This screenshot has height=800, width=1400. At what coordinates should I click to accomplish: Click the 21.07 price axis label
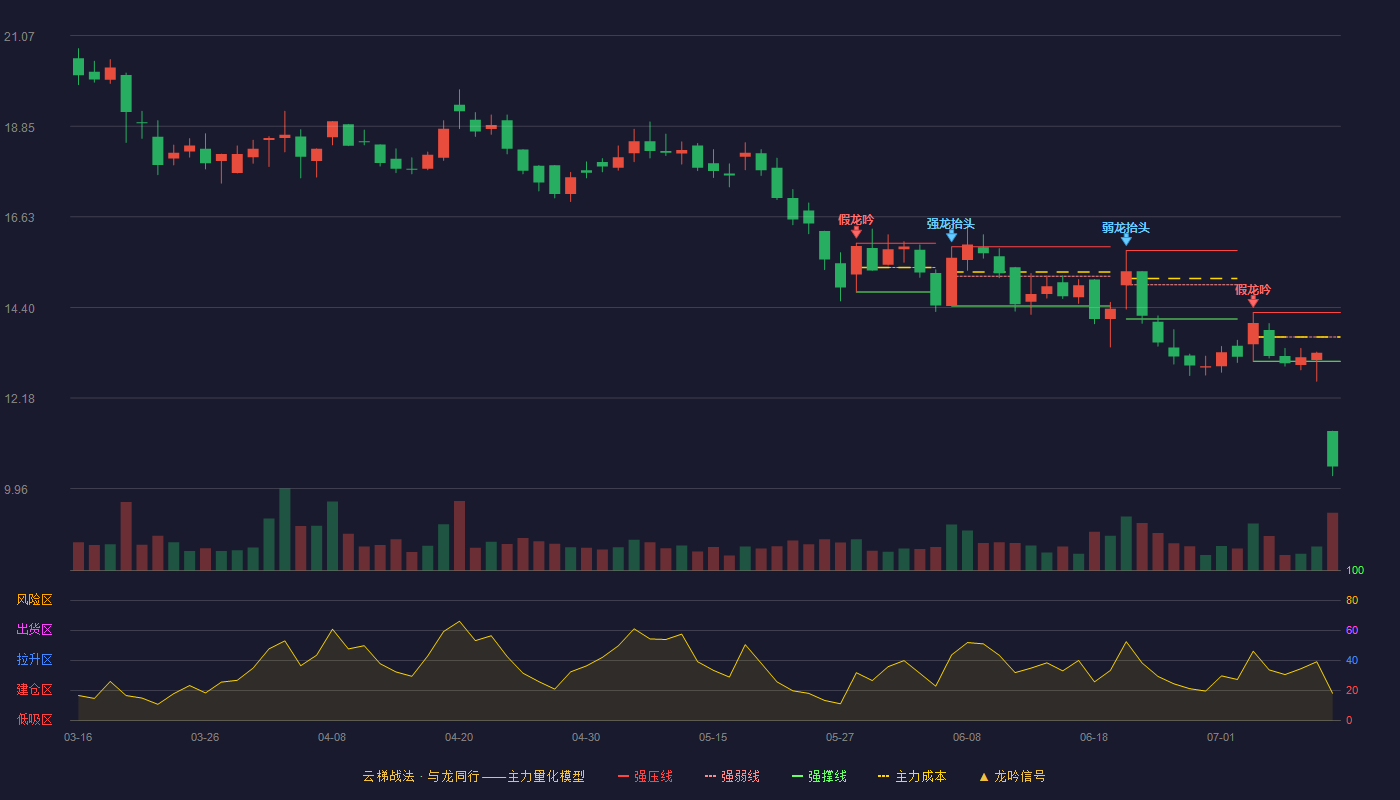pyautogui.click(x=19, y=37)
